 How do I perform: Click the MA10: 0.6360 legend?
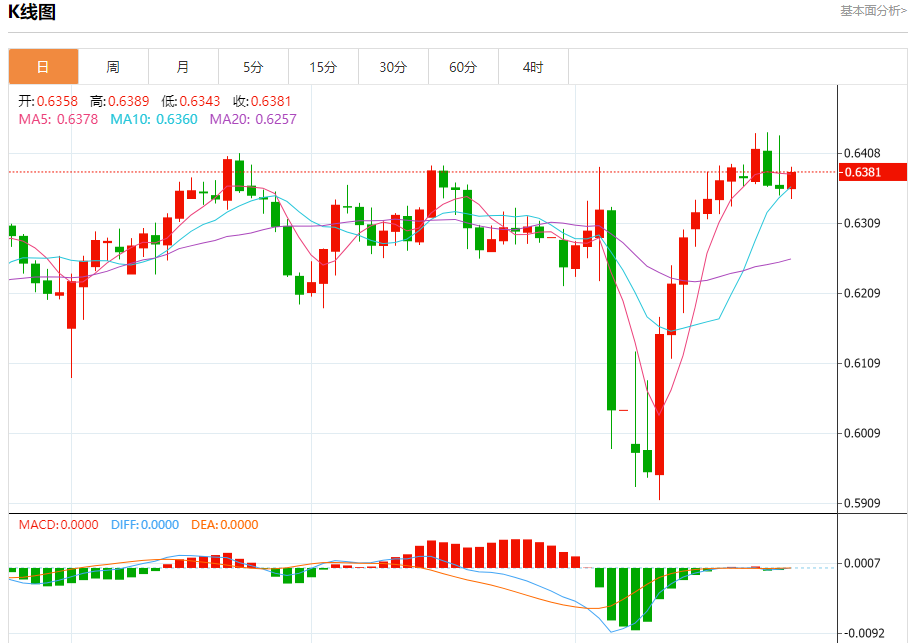click(x=154, y=120)
